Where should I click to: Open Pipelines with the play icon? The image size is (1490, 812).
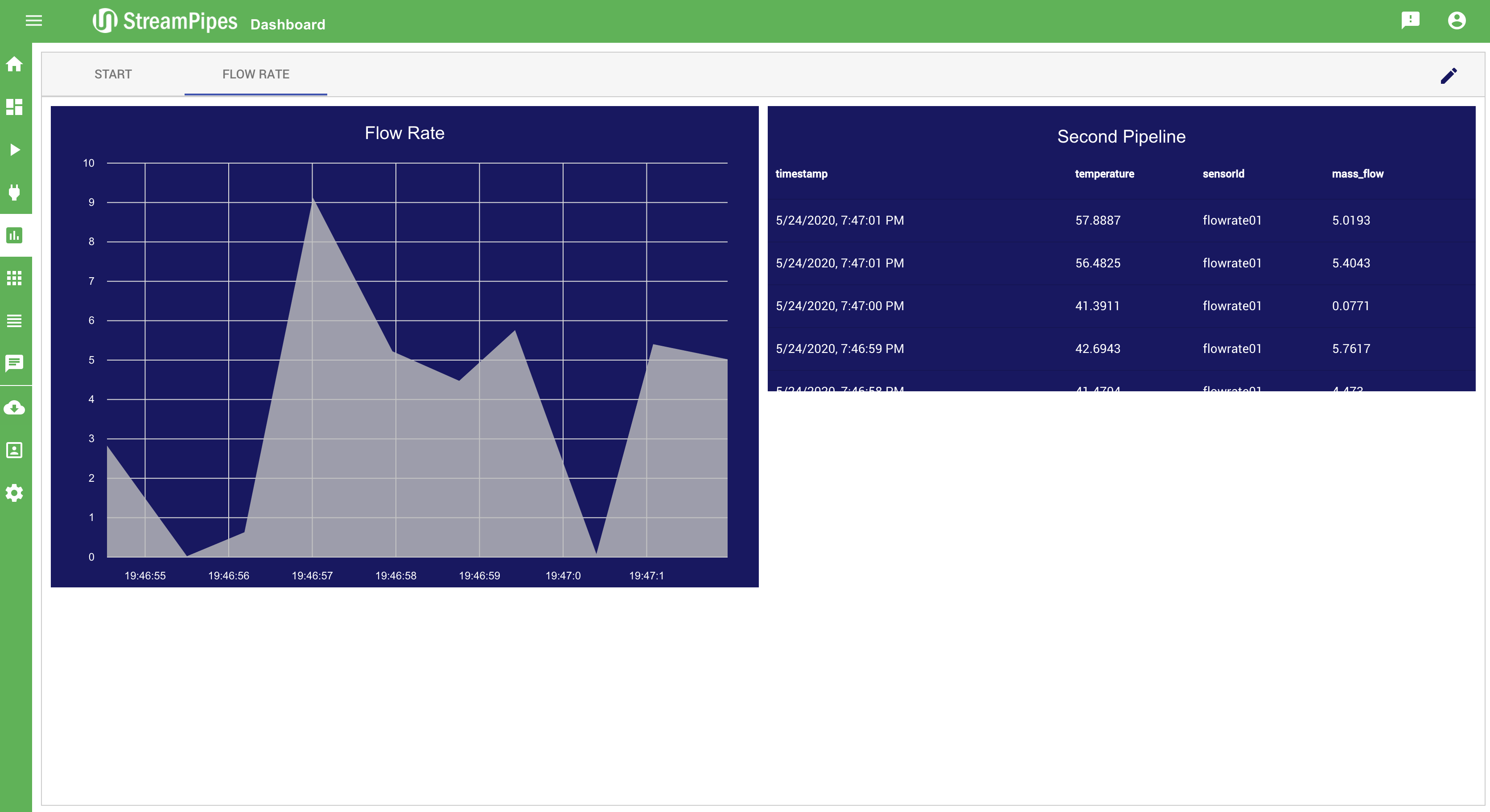click(x=14, y=150)
